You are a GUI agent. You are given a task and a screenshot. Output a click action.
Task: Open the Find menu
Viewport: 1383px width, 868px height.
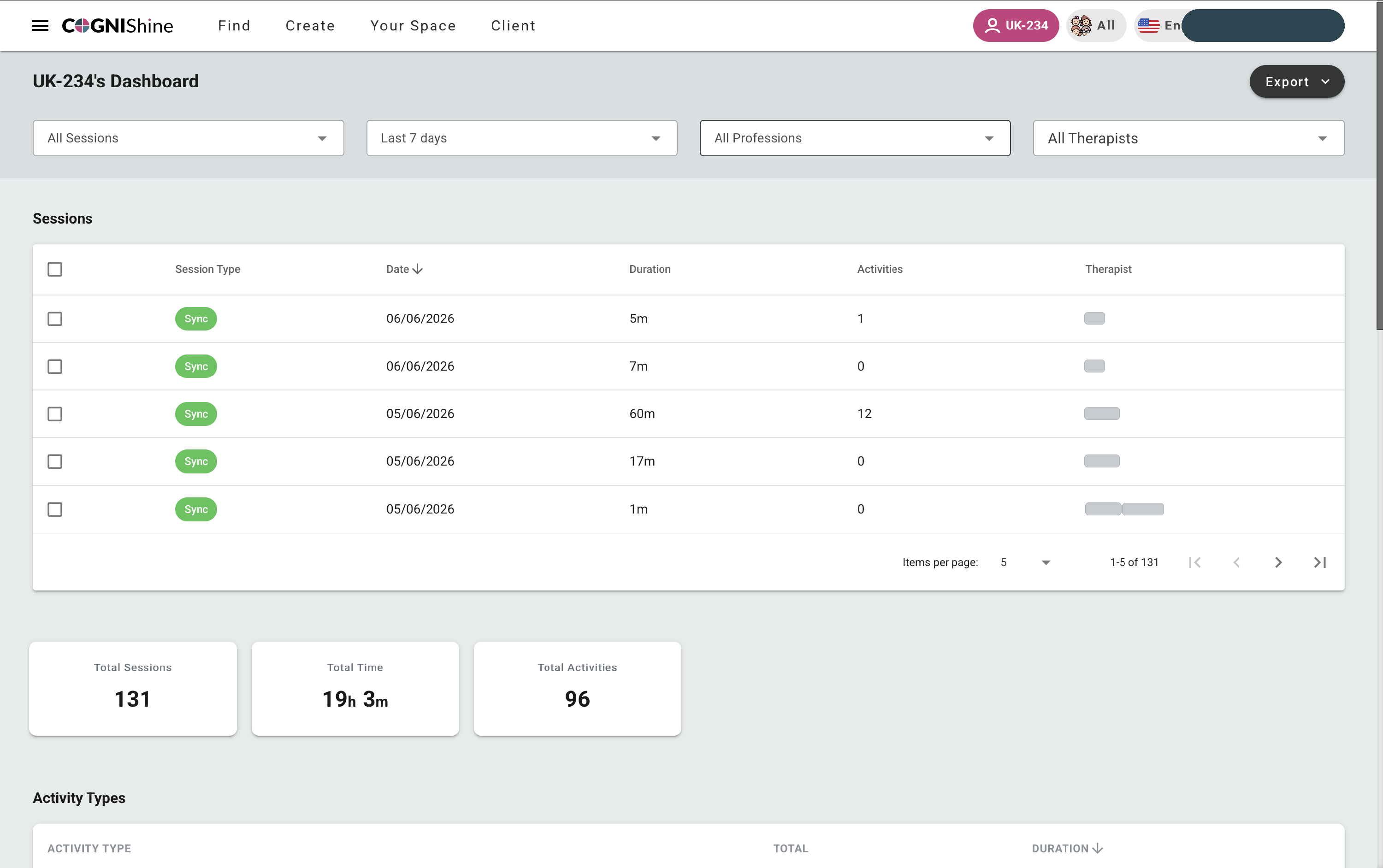(x=234, y=26)
